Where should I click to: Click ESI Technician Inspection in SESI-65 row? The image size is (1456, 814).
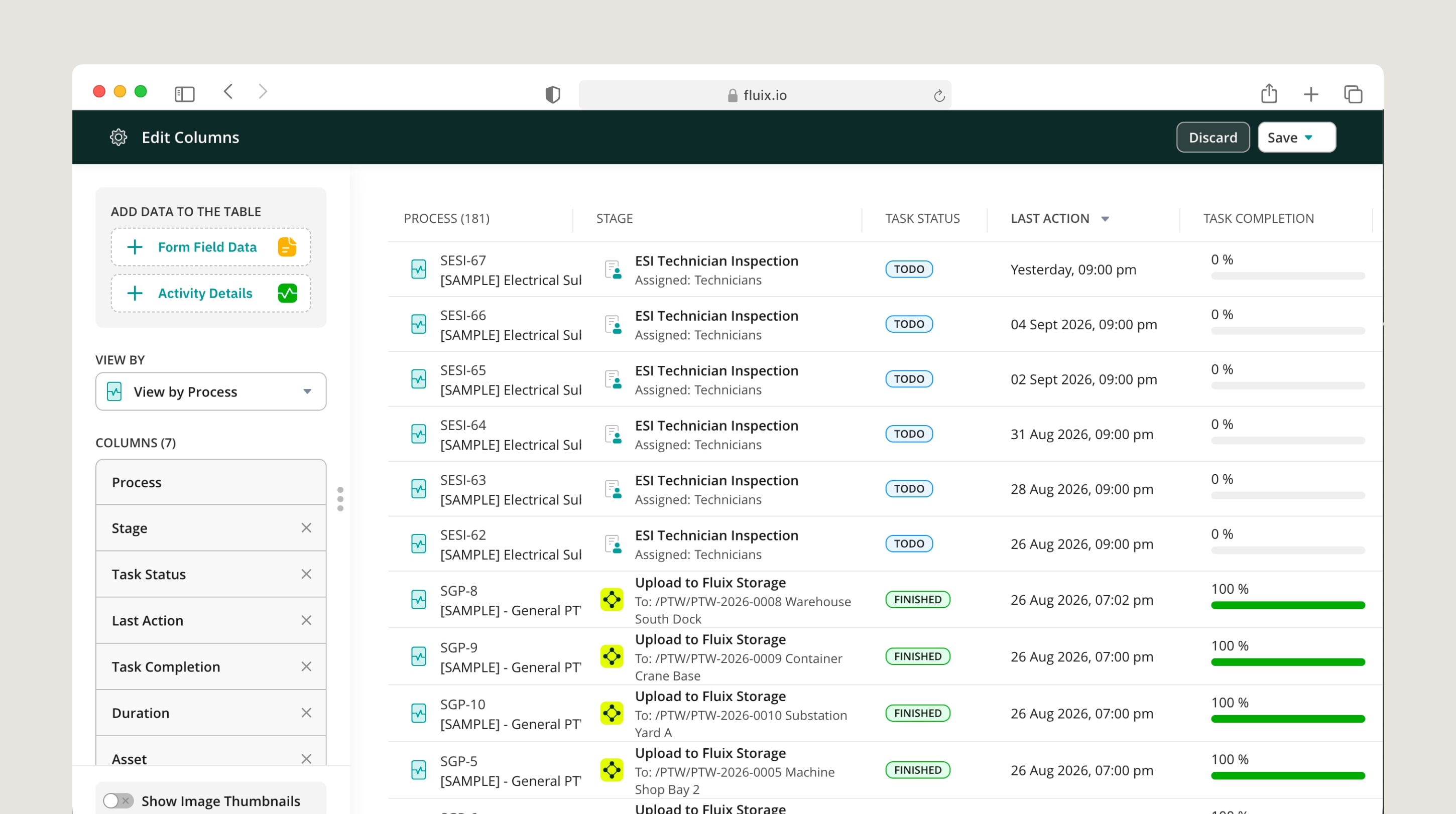716,370
